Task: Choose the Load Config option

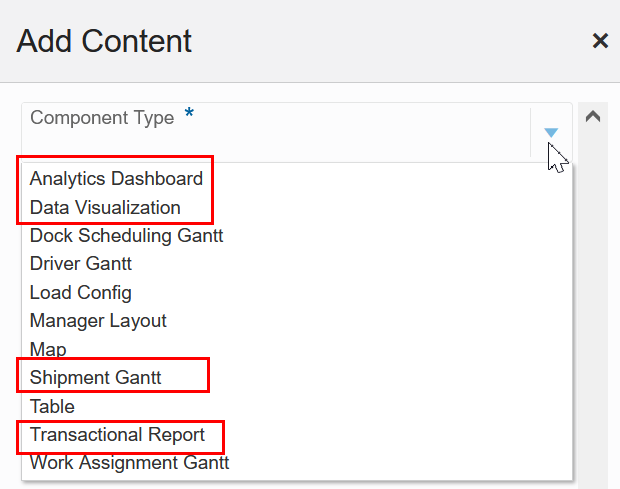Action: (81, 293)
